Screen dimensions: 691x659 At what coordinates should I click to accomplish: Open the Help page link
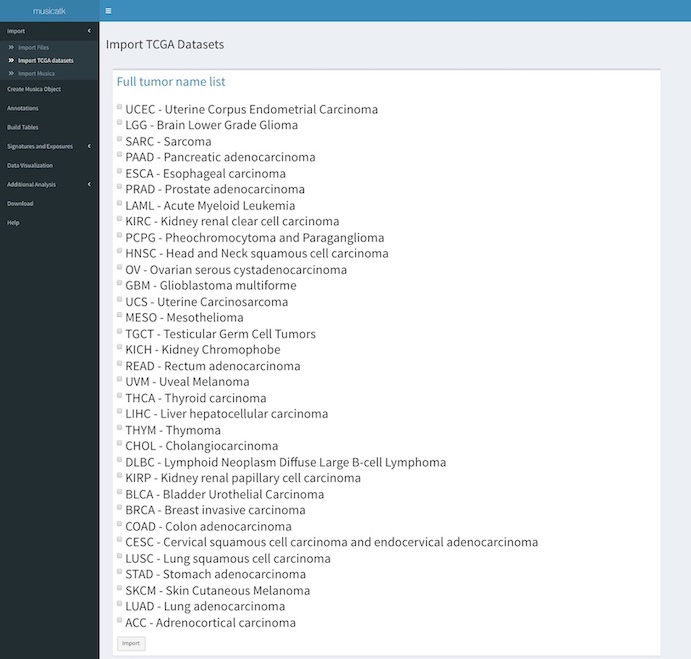pos(13,222)
